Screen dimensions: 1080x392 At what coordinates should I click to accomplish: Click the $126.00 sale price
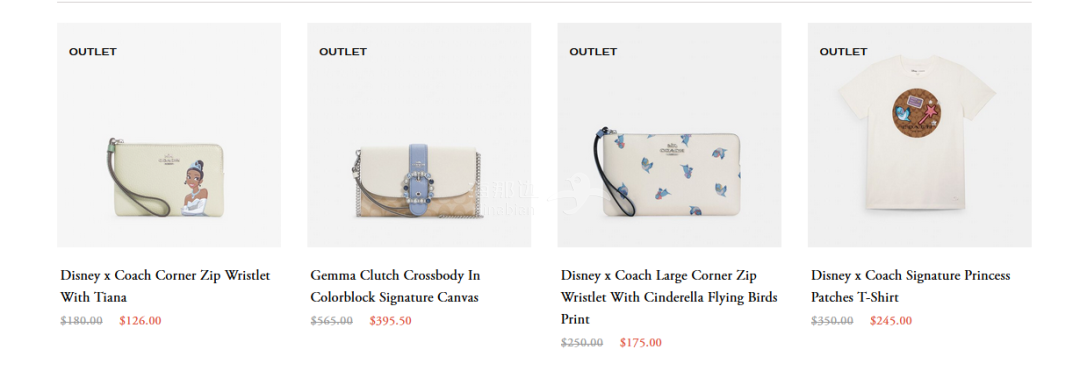pos(141,320)
